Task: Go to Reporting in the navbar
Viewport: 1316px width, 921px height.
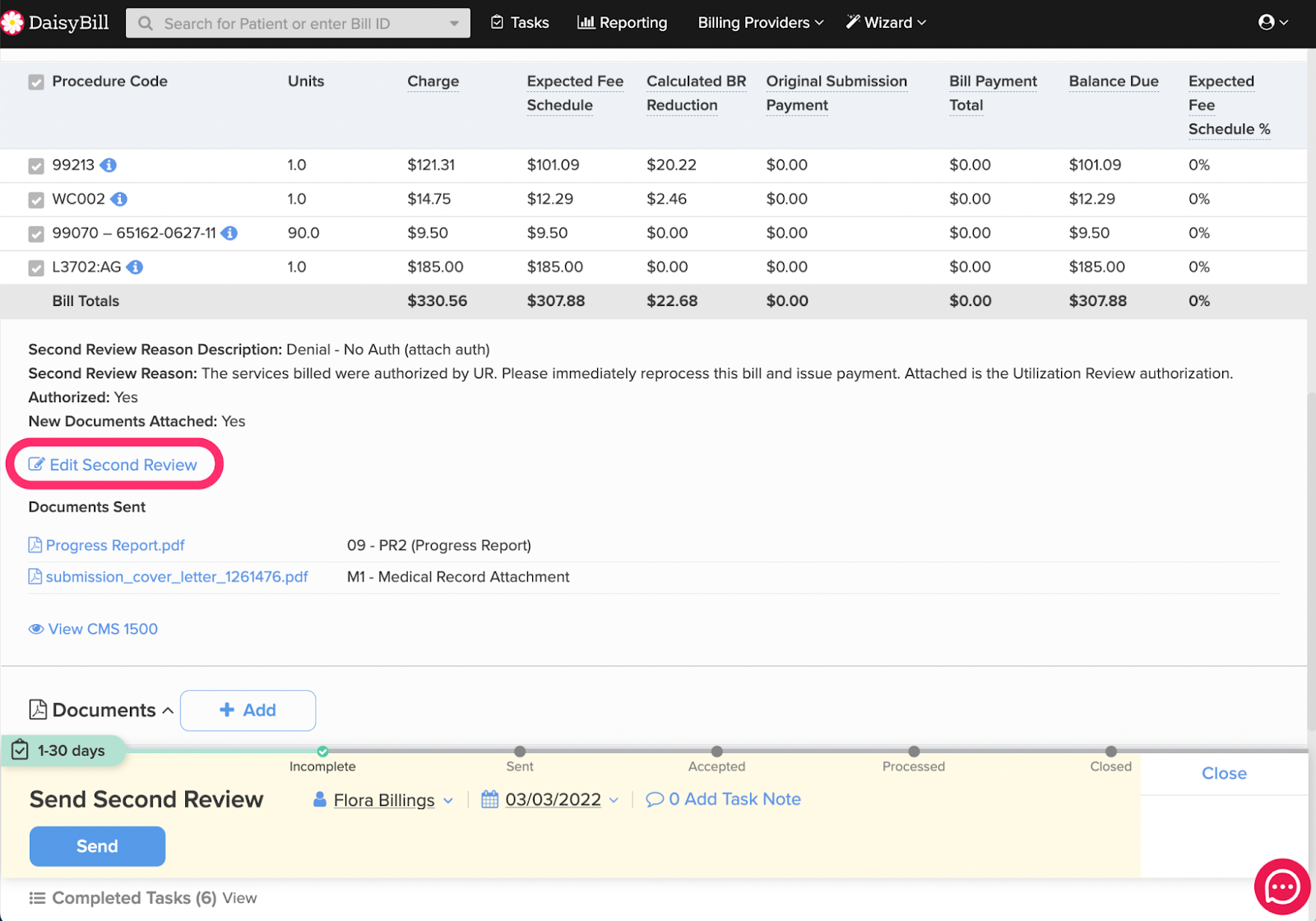Action: coord(623,23)
